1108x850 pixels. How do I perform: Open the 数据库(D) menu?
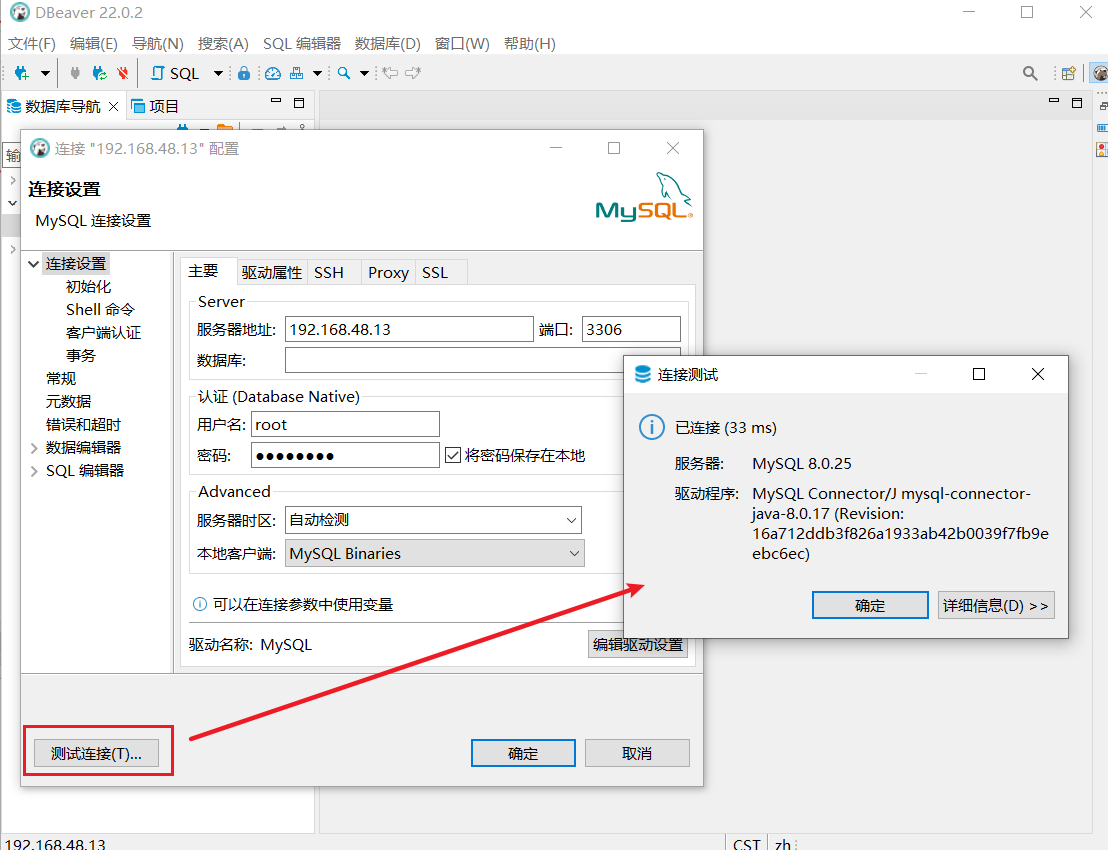(388, 44)
